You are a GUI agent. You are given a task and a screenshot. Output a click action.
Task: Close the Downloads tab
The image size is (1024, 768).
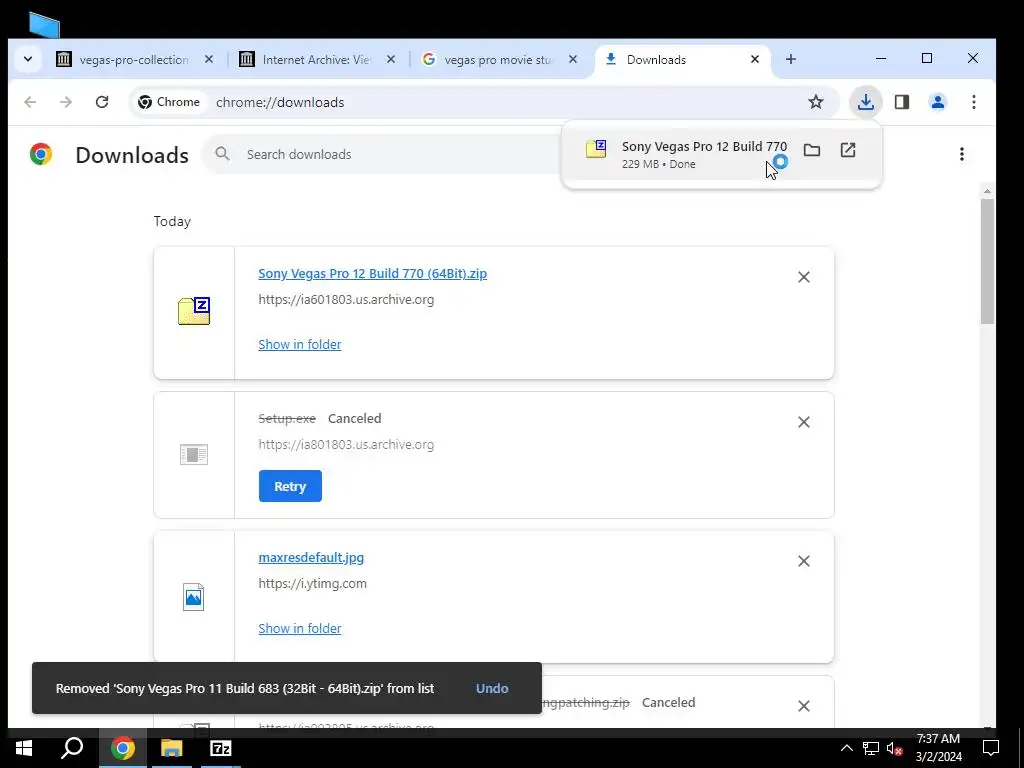pyautogui.click(x=755, y=59)
